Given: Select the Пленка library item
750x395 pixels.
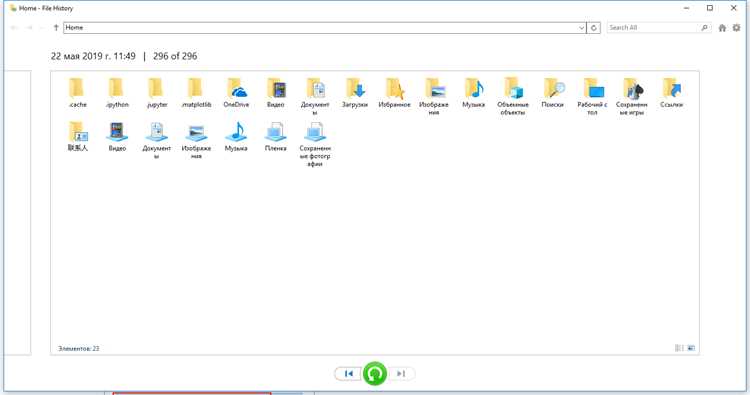Looking at the screenshot, I should (x=276, y=137).
